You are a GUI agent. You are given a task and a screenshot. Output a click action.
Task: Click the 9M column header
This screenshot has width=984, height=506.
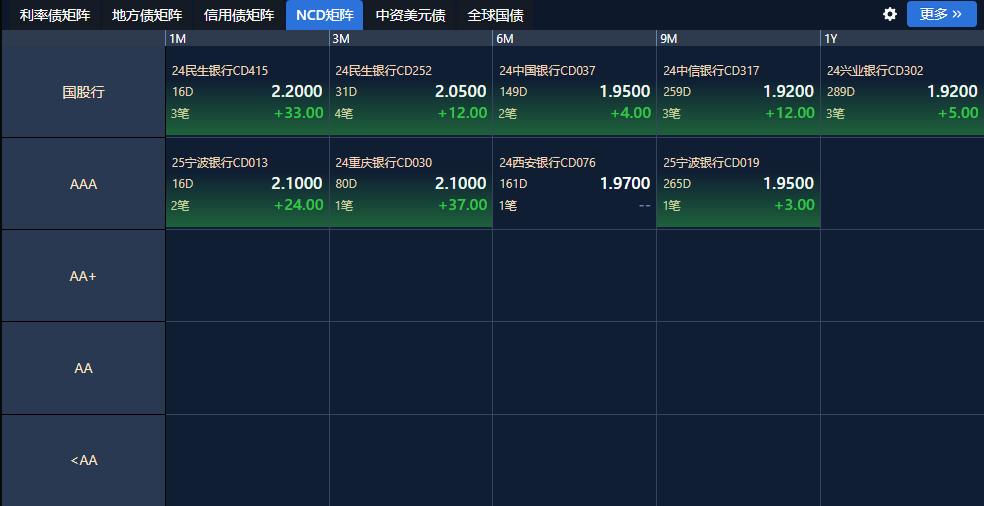(x=739, y=38)
